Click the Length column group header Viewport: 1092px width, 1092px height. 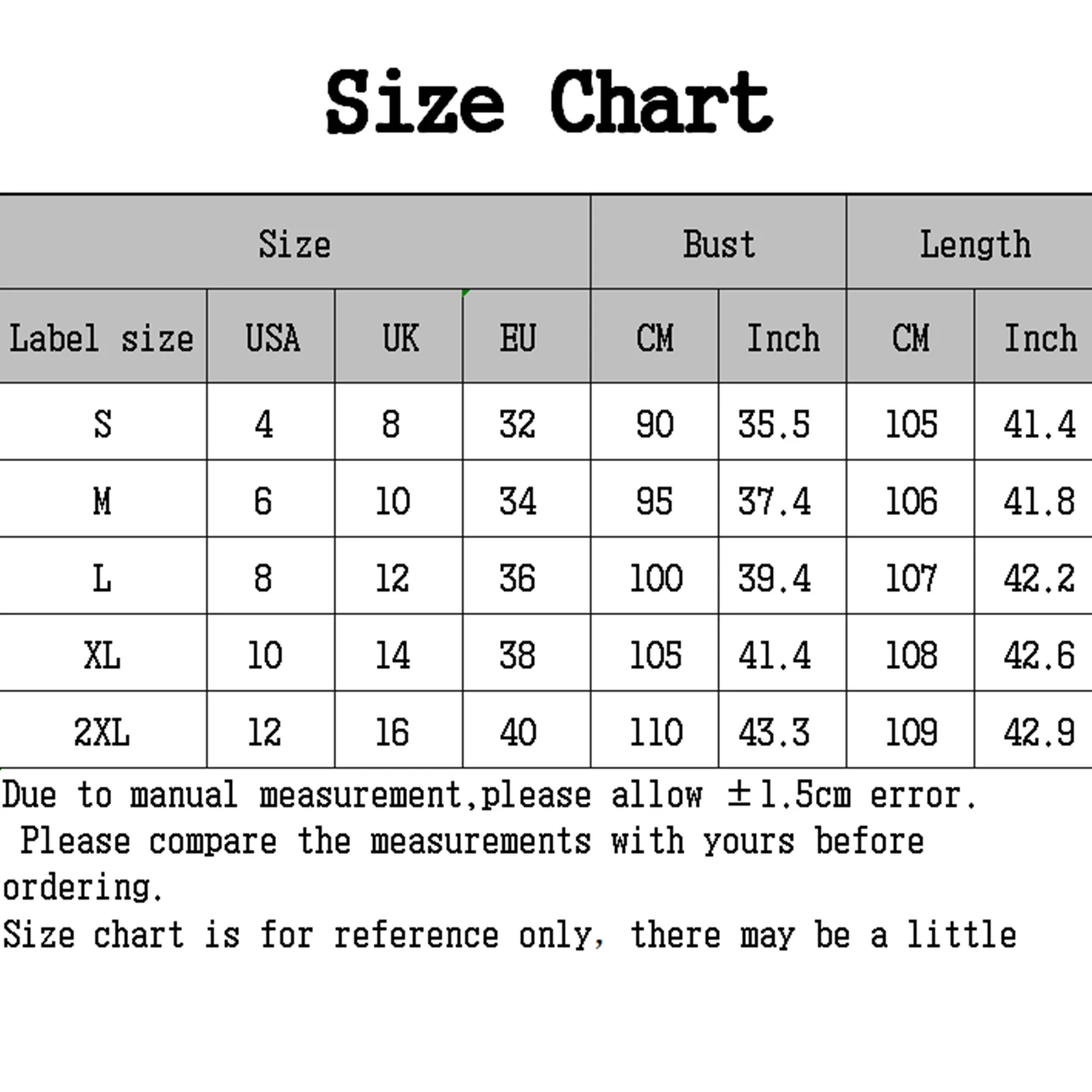[975, 244]
